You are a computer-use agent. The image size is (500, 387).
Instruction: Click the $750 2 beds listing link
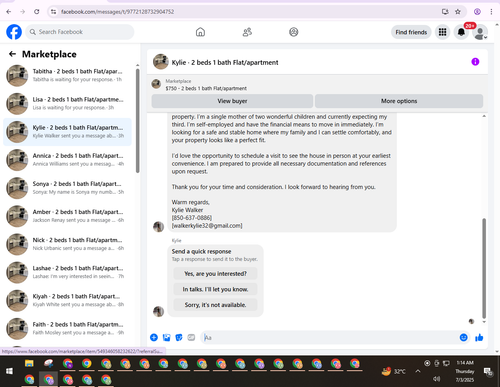(x=206, y=88)
